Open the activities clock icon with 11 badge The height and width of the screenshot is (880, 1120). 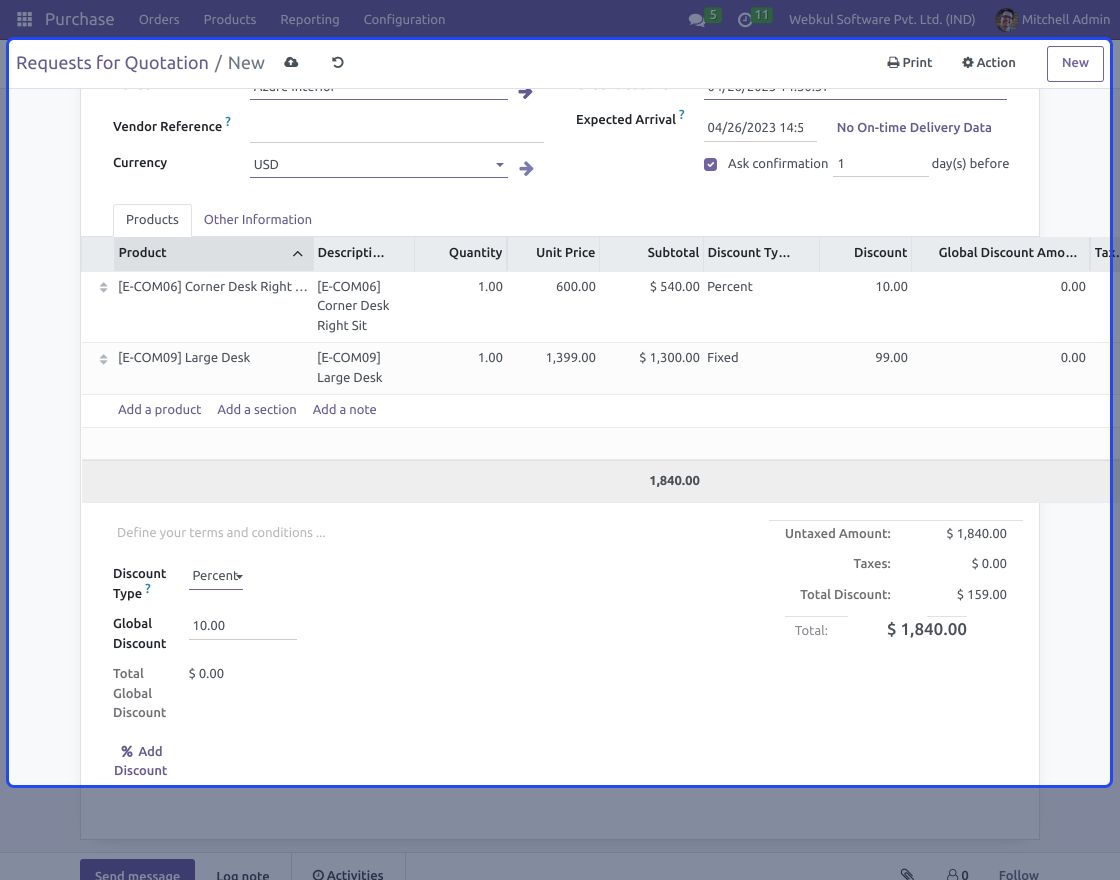745,20
